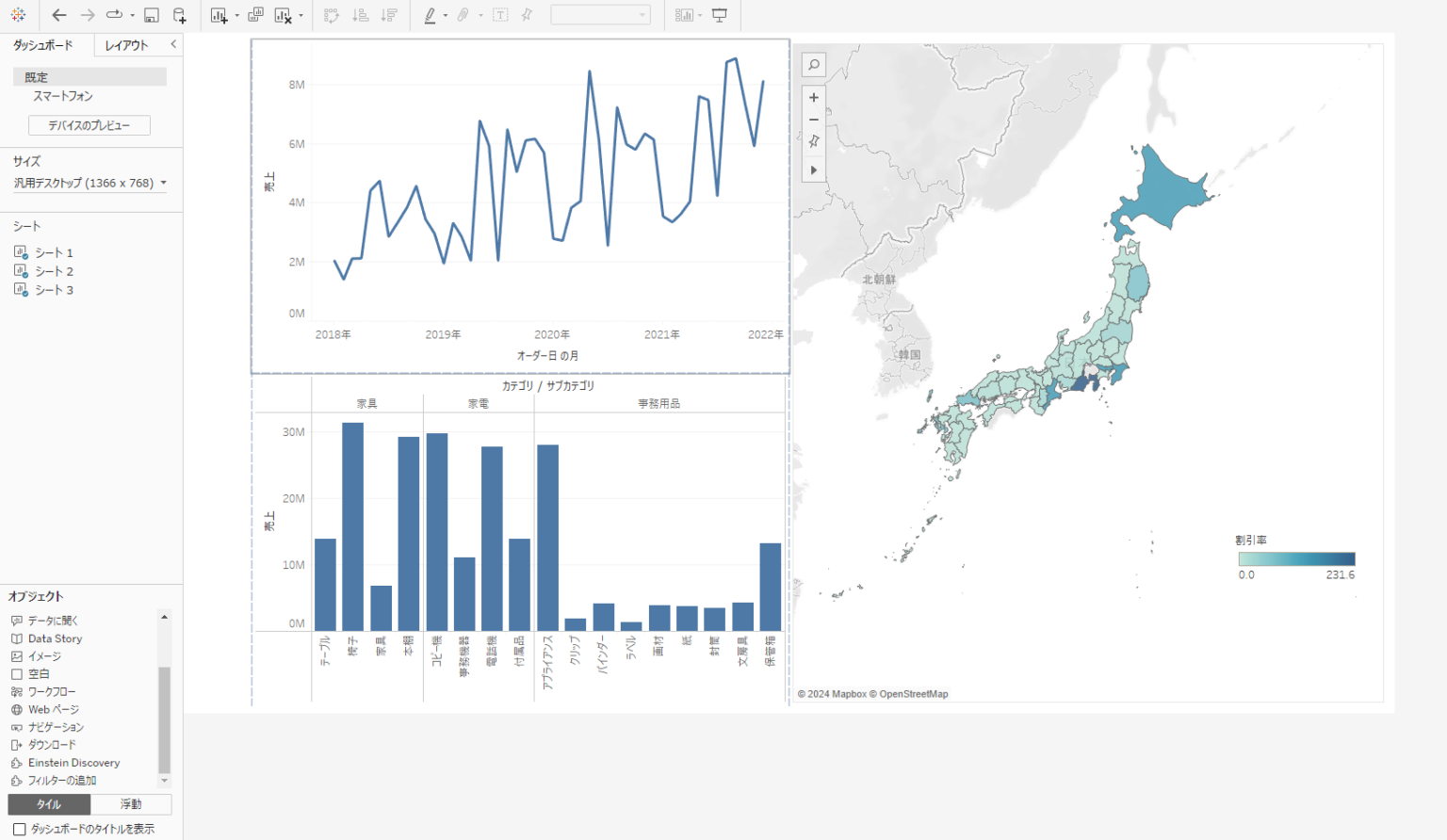This screenshot has height=840, width=1447.
Task: Click the 割引率 color gradient legend
Action: (1296, 557)
